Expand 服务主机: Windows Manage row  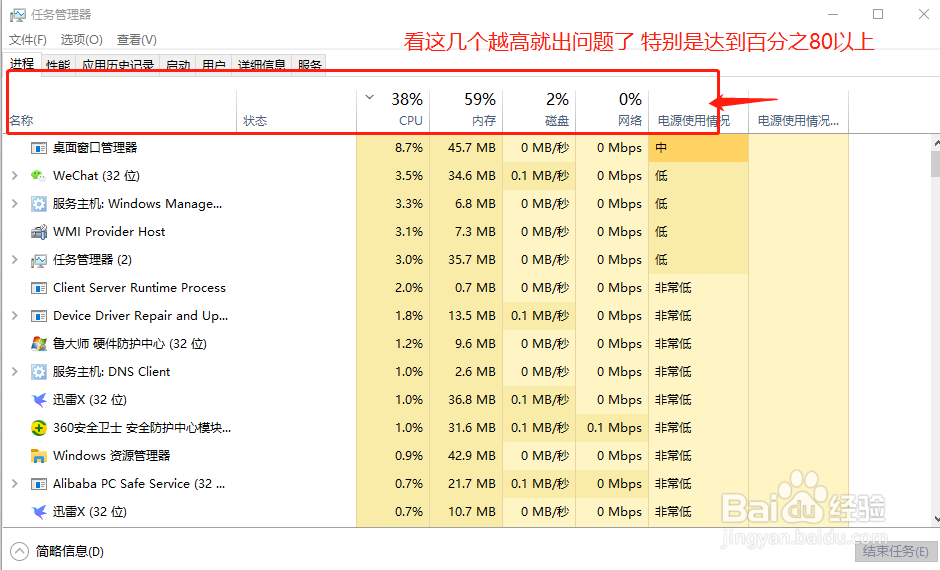coord(15,204)
